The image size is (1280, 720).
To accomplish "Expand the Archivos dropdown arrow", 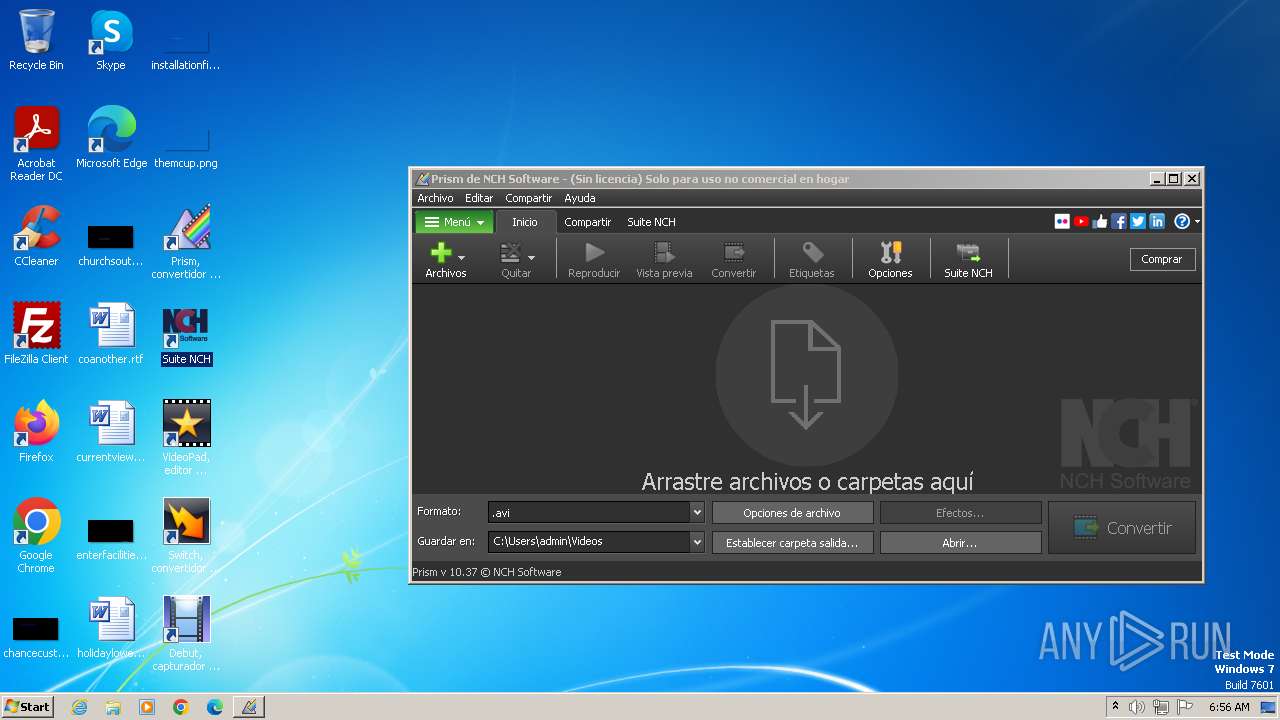I will pos(461,258).
